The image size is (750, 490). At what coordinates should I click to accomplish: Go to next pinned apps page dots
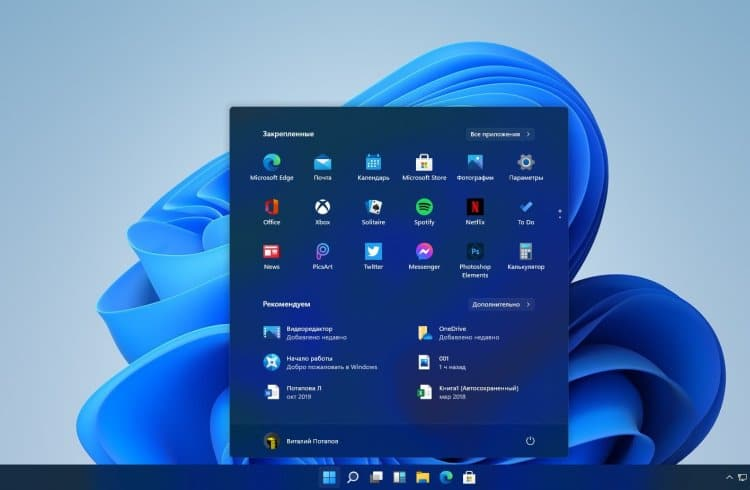point(560,214)
